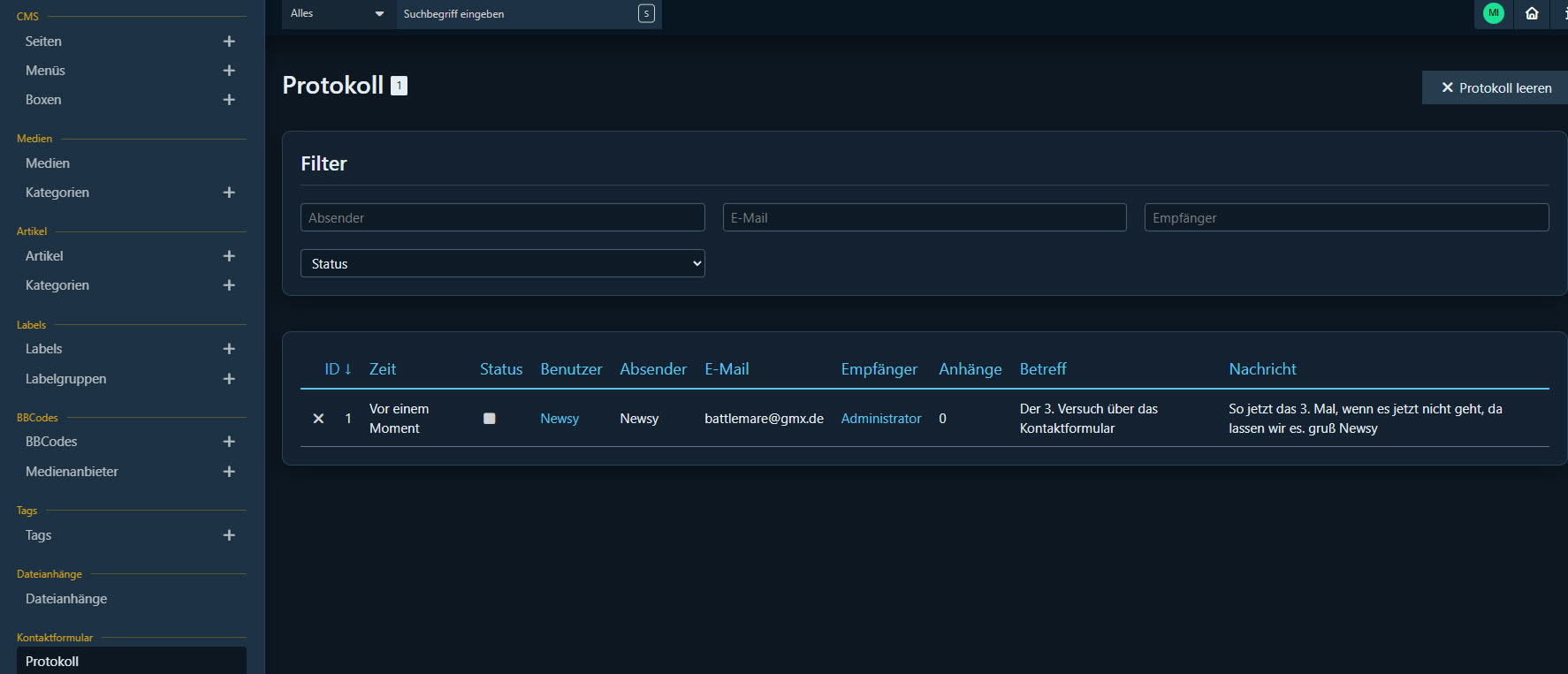Open the Alles search scope dropdown
Viewport: 1568px width, 674px height.
coord(339,13)
